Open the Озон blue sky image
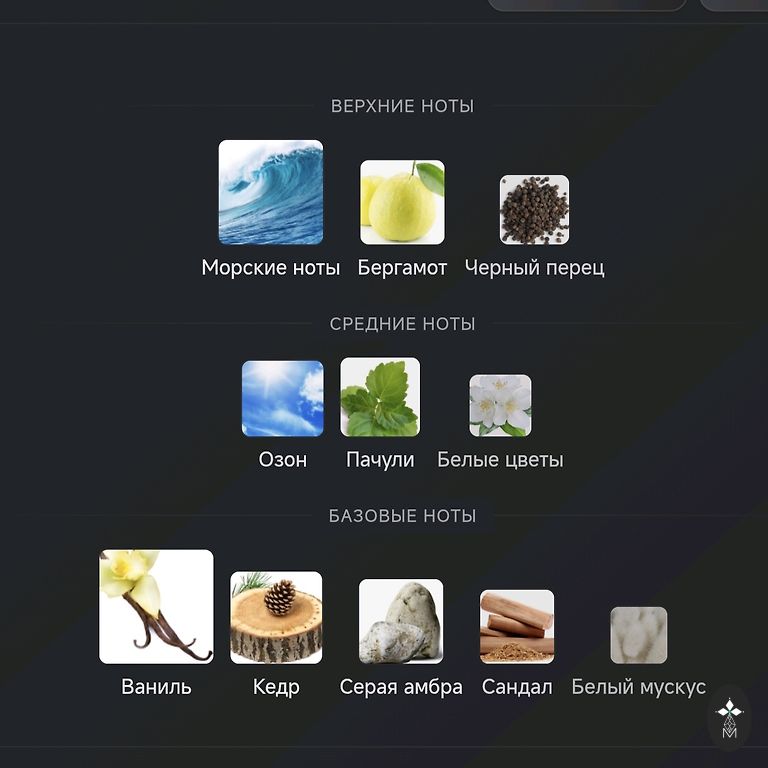768x768 pixels. [x=283, y=398]
